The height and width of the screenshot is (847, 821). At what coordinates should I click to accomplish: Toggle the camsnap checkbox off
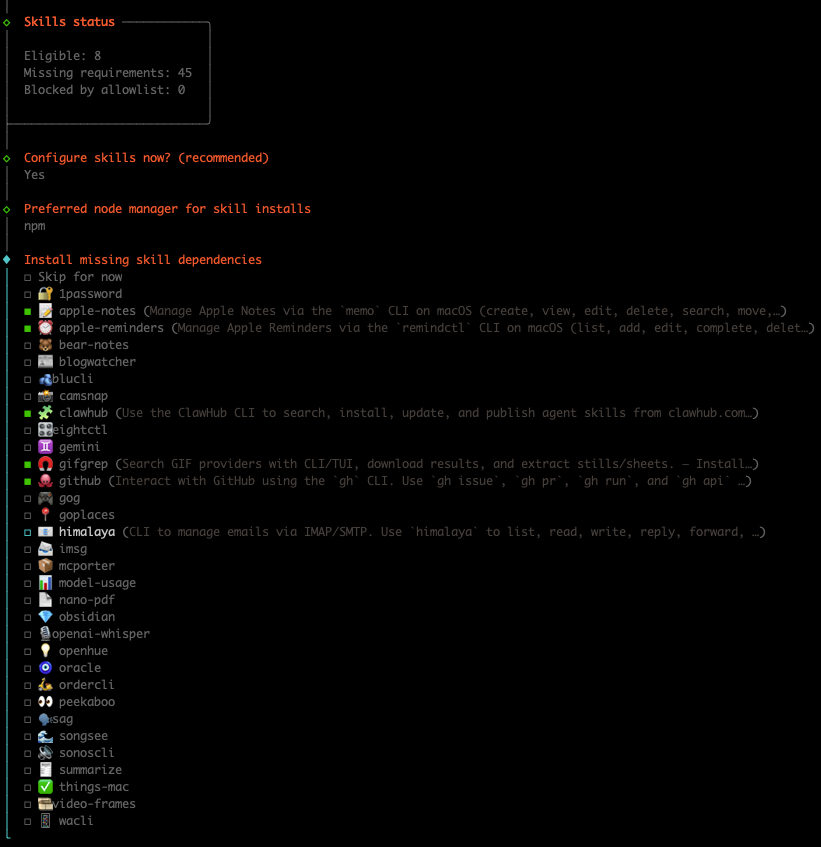tap(29, 395)
